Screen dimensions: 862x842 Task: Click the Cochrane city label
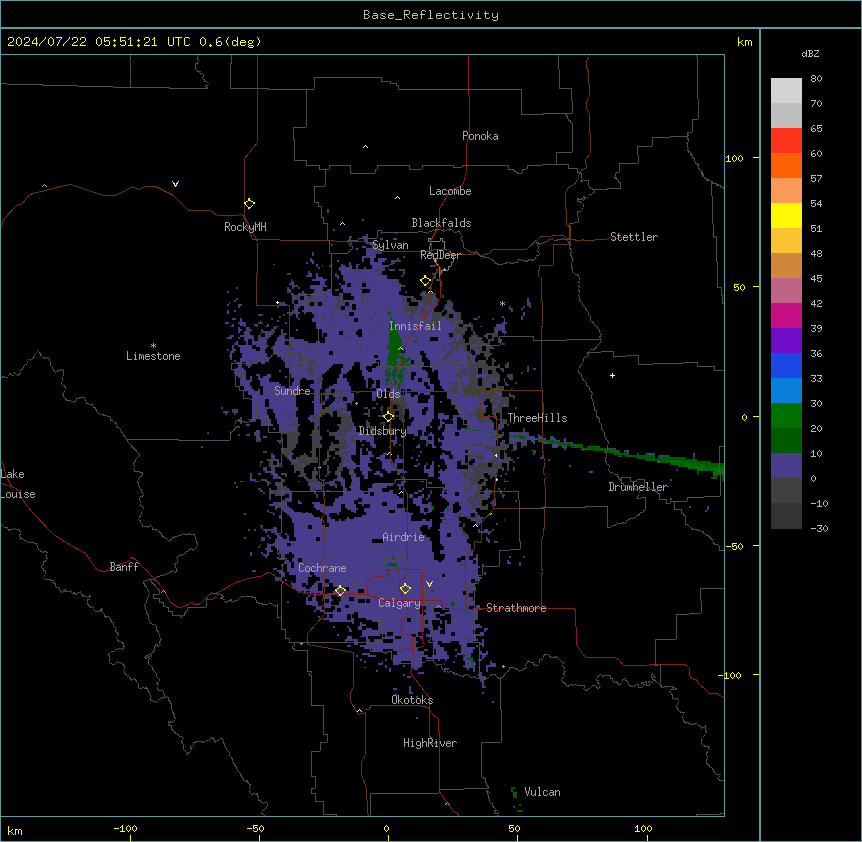322,568
